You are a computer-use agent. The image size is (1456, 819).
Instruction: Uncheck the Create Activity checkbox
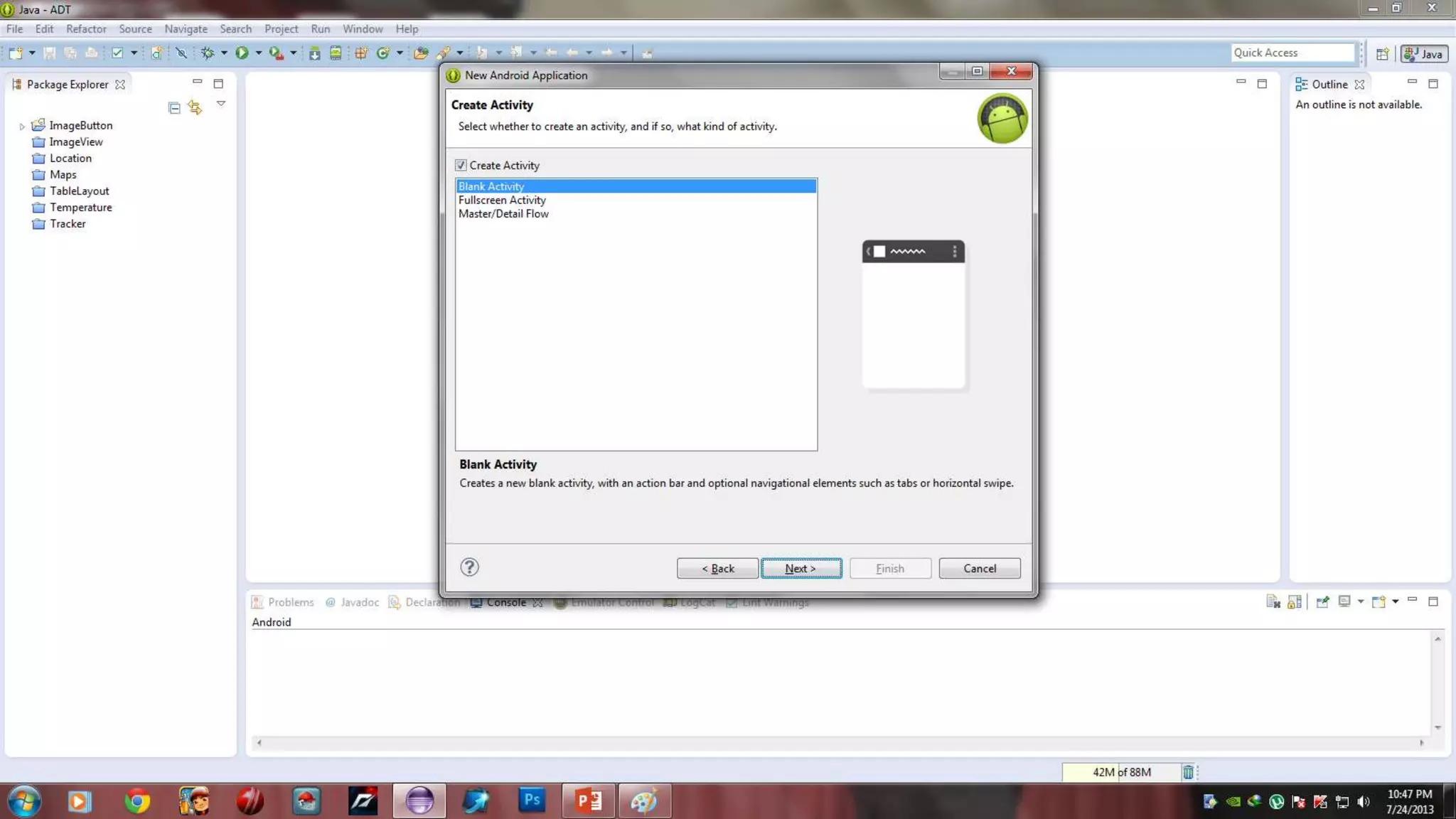pos(461,166)
